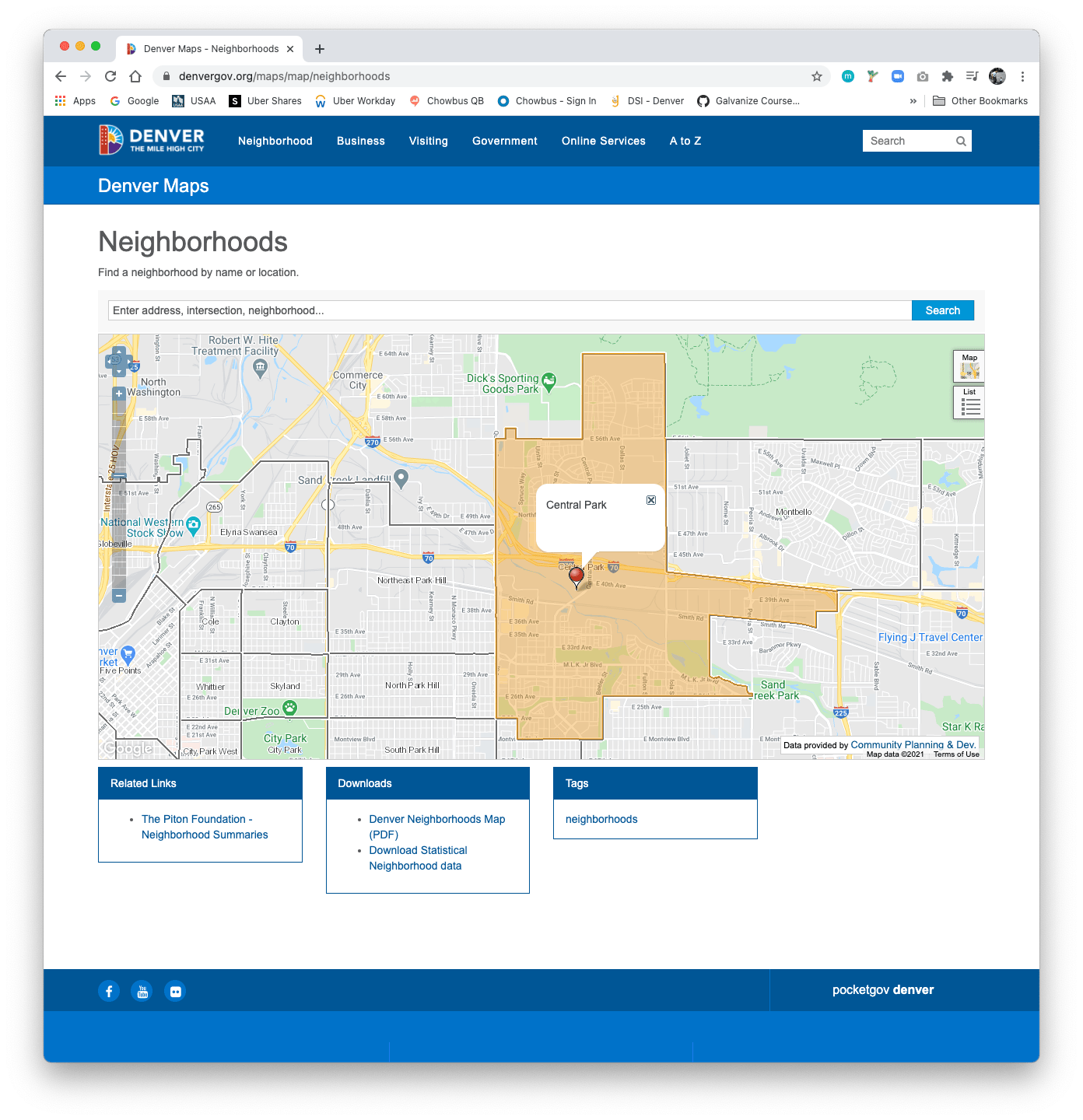Open the Google bookmark
Viewport: 1083px width, 1120px height.
pos(135,101)
